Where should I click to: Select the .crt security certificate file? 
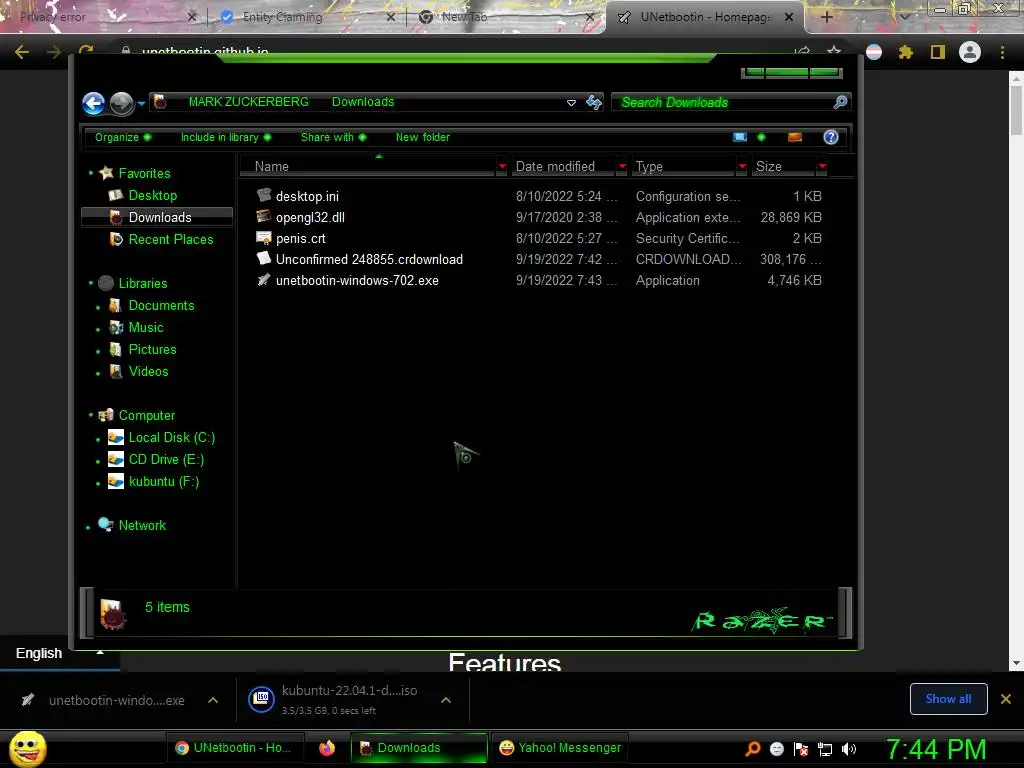(x=300, y=238)
